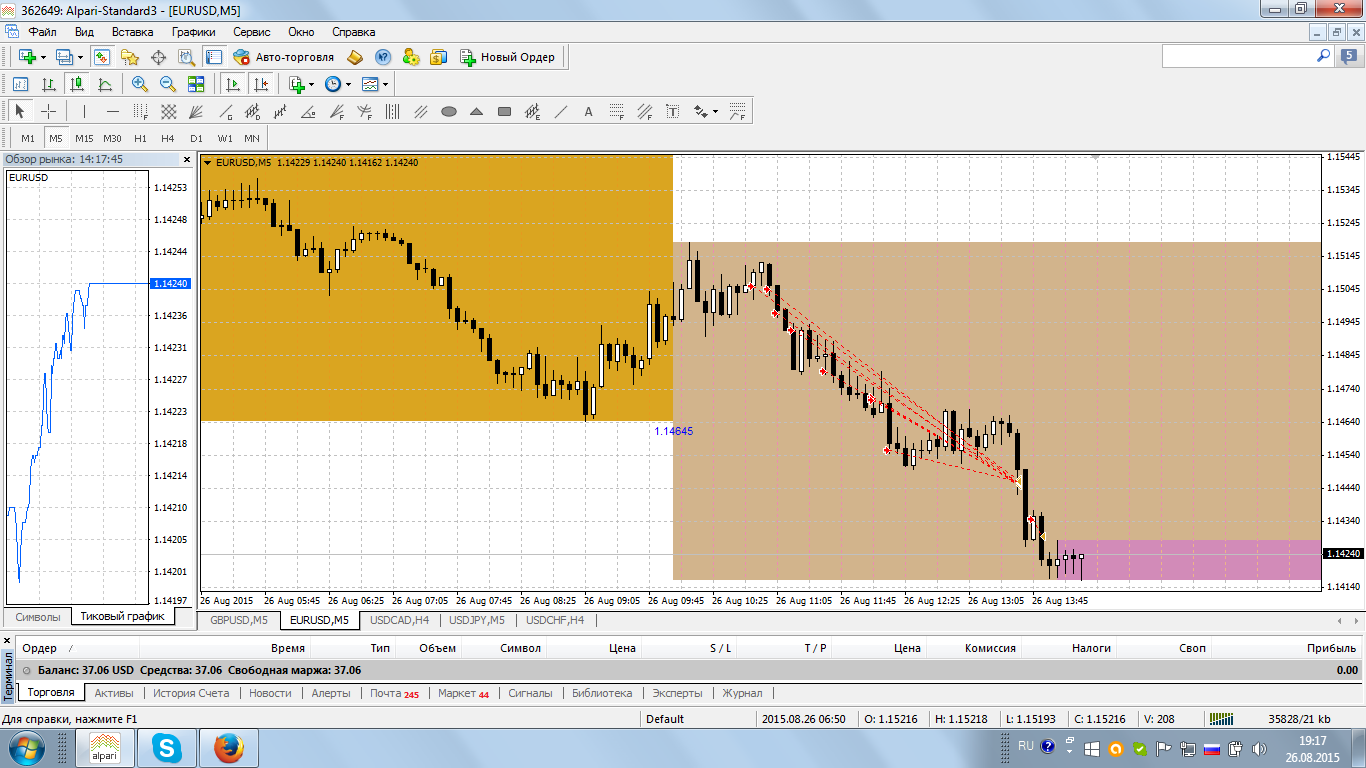This screenshot has height=768, width=1366.
Task: Zoom in on the chart
Action: (x=139, y=84)
